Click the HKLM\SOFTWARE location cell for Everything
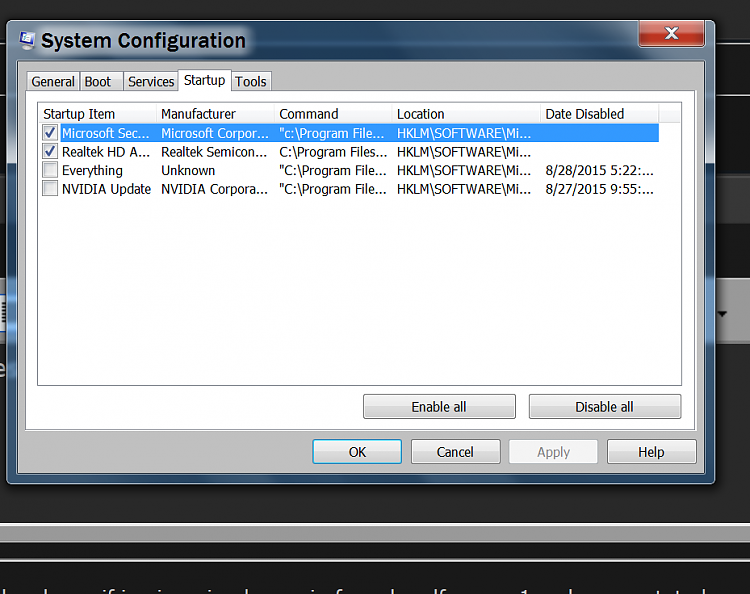The image size is (750, 594). [464, 170]
